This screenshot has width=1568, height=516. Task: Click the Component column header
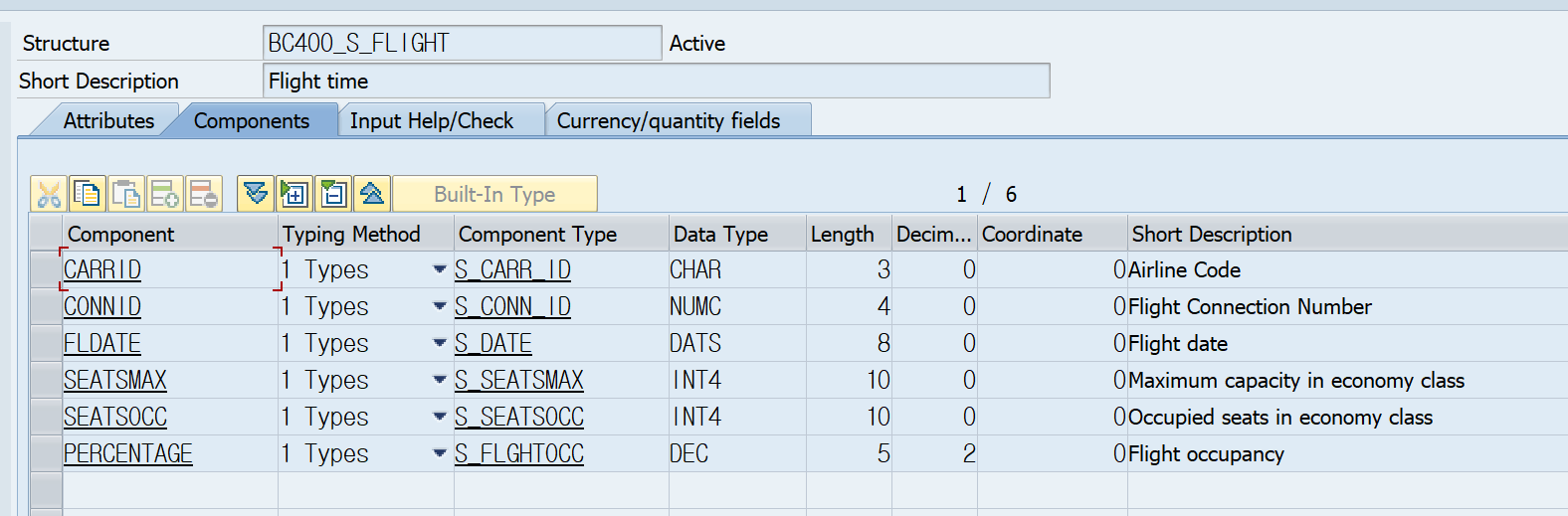tap(170, 234)
